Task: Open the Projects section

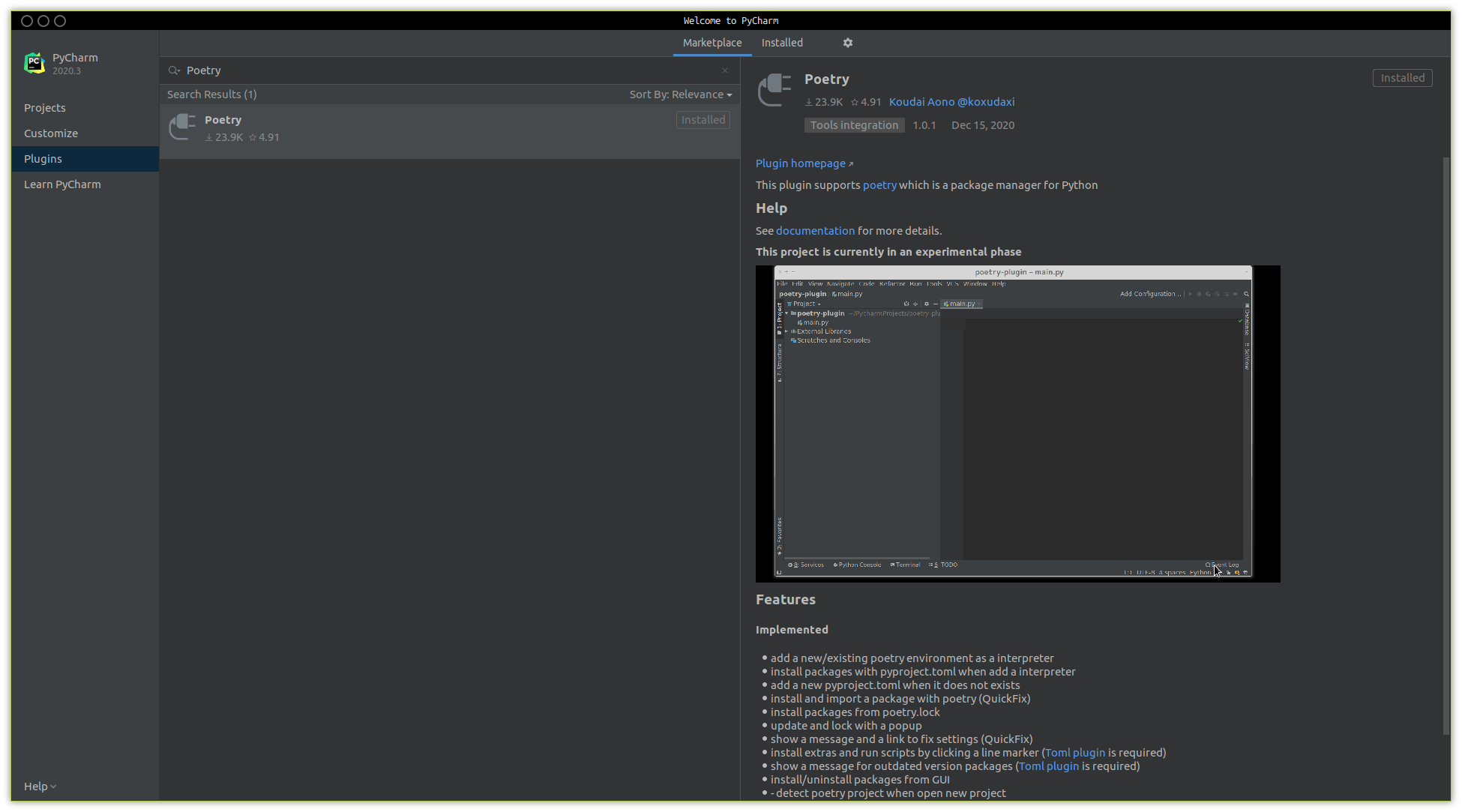Action: tap(45, 108)
